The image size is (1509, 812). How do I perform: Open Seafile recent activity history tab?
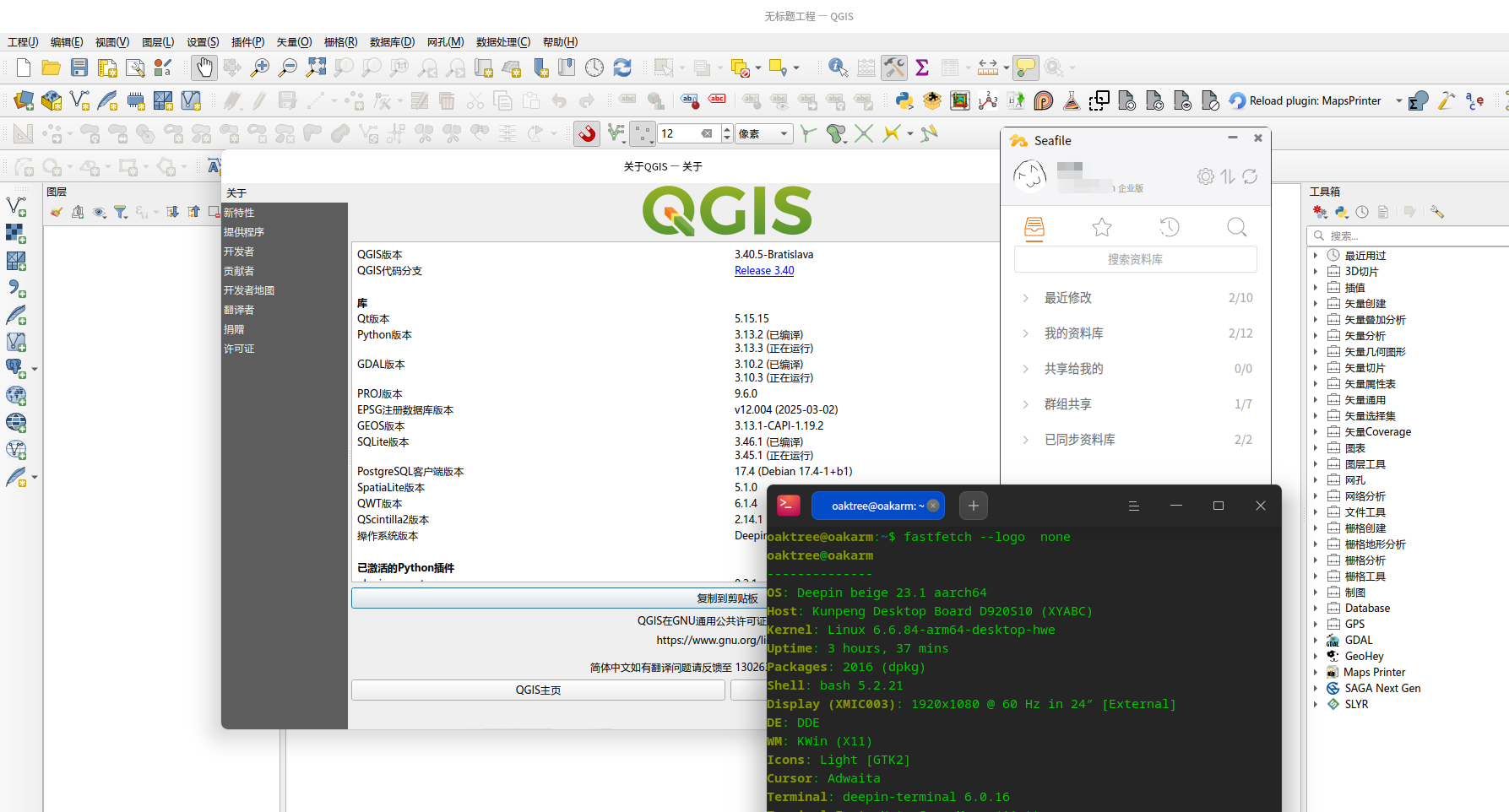click(x=1170, y=227)
